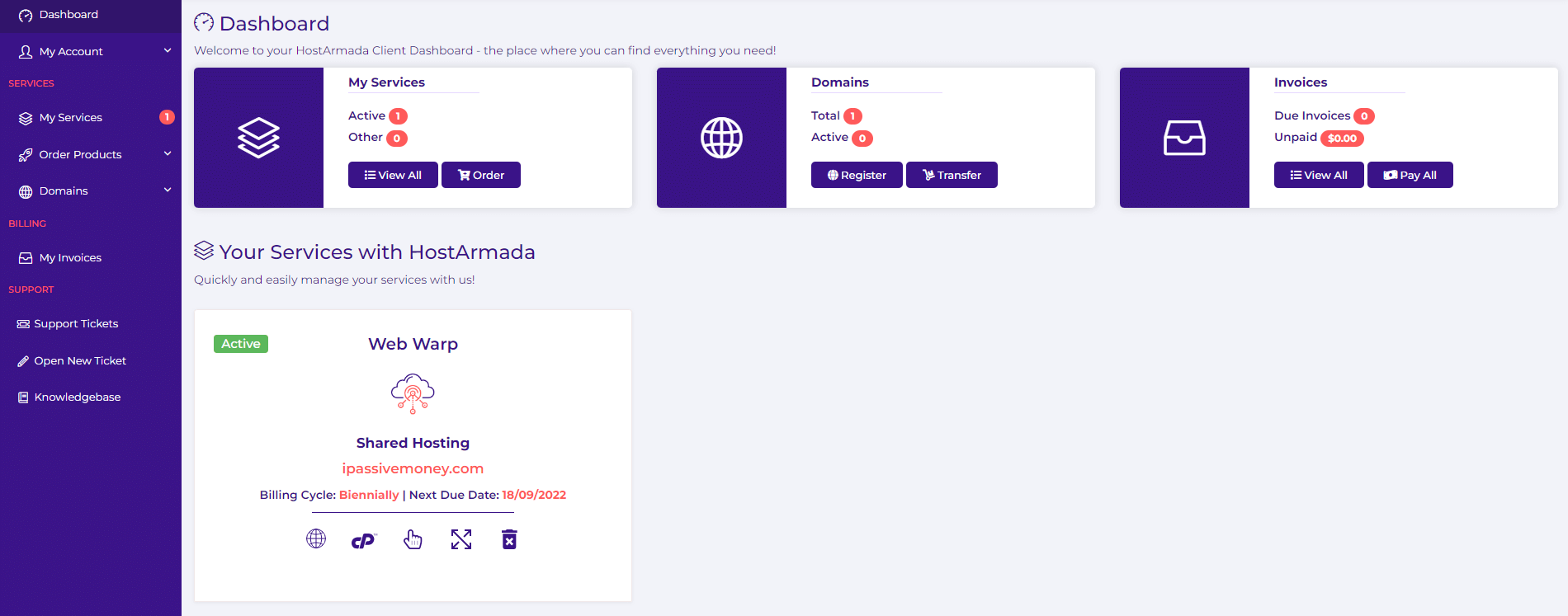Click the trash cancel icon under Web Warp
1568x616 pixels.
[509, 539]
